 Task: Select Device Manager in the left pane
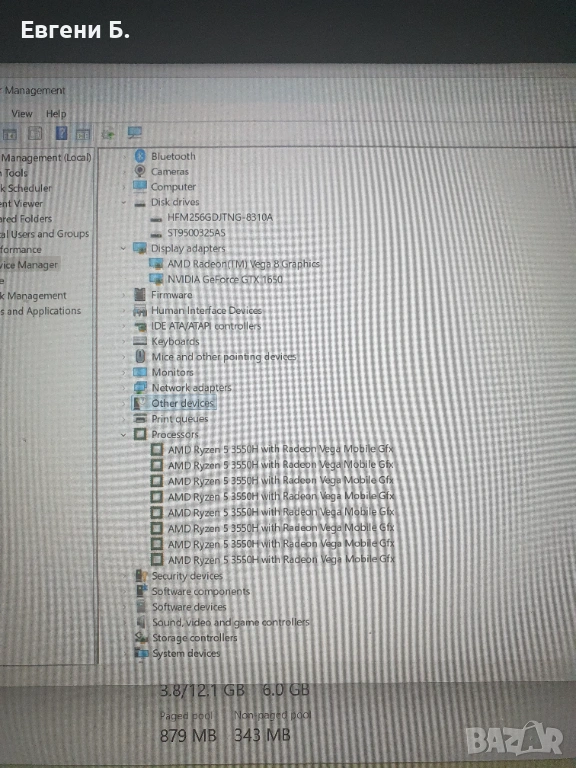click(x=29, y=265)
